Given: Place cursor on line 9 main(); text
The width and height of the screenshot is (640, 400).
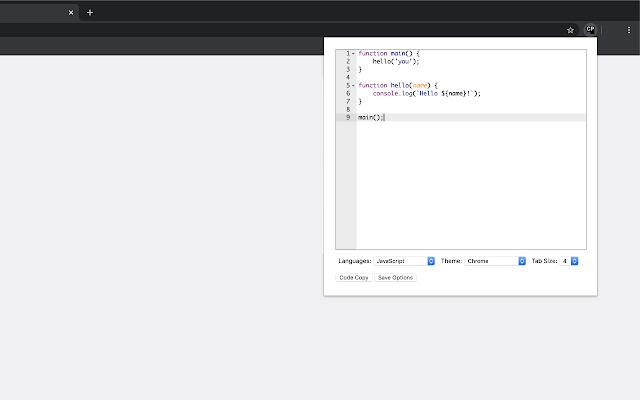Looking at the screenshot, I should coord(371,118).
